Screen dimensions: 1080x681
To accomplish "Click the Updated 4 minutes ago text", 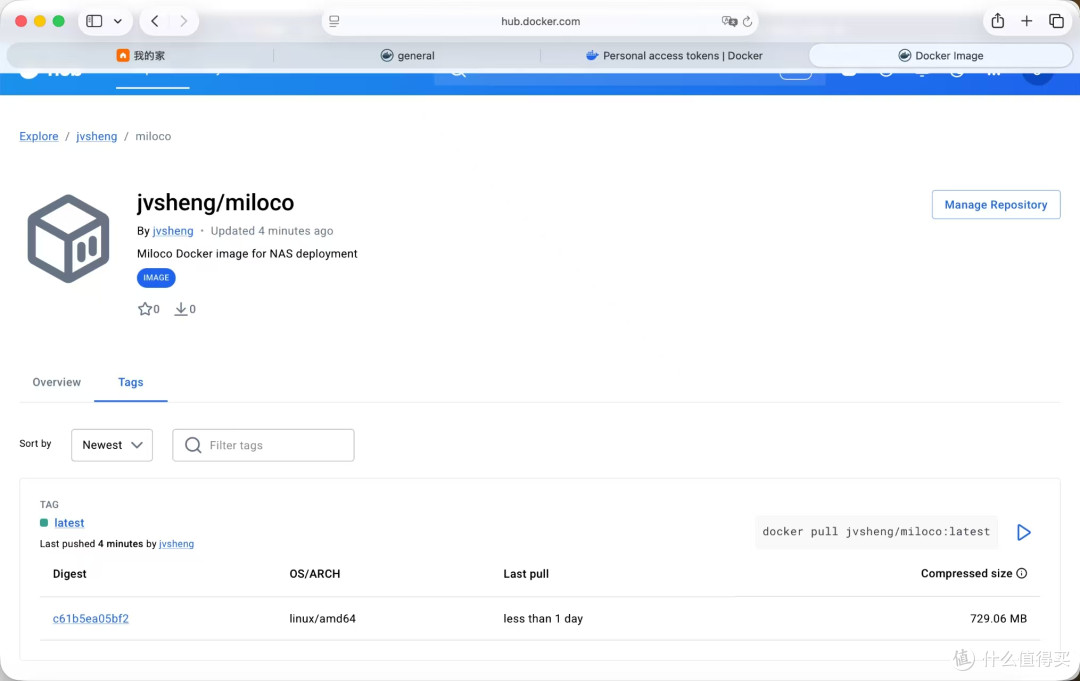I will [x=271, y=231].
